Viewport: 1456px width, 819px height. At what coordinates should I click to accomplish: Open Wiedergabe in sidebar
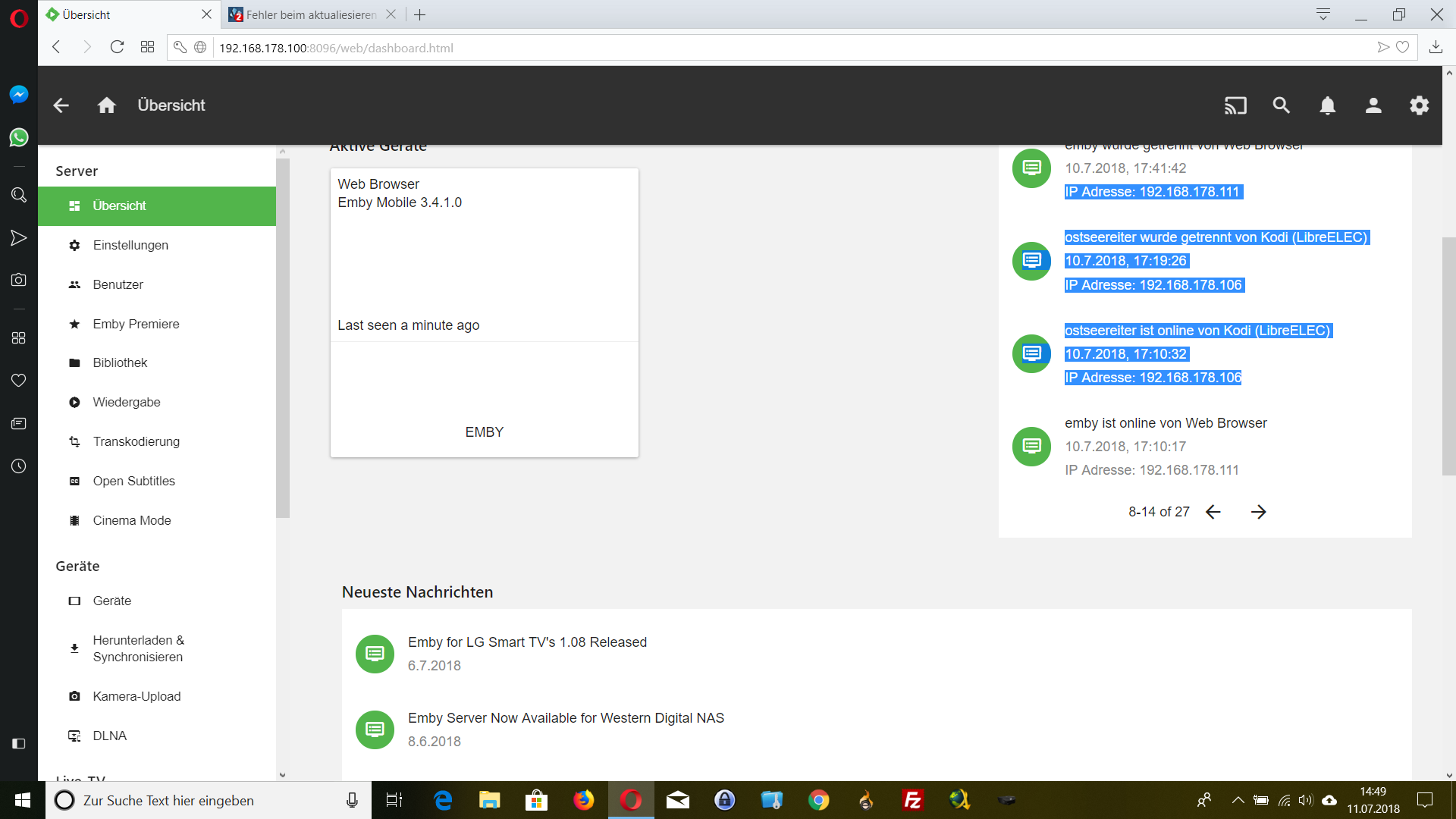pos(157,402)
